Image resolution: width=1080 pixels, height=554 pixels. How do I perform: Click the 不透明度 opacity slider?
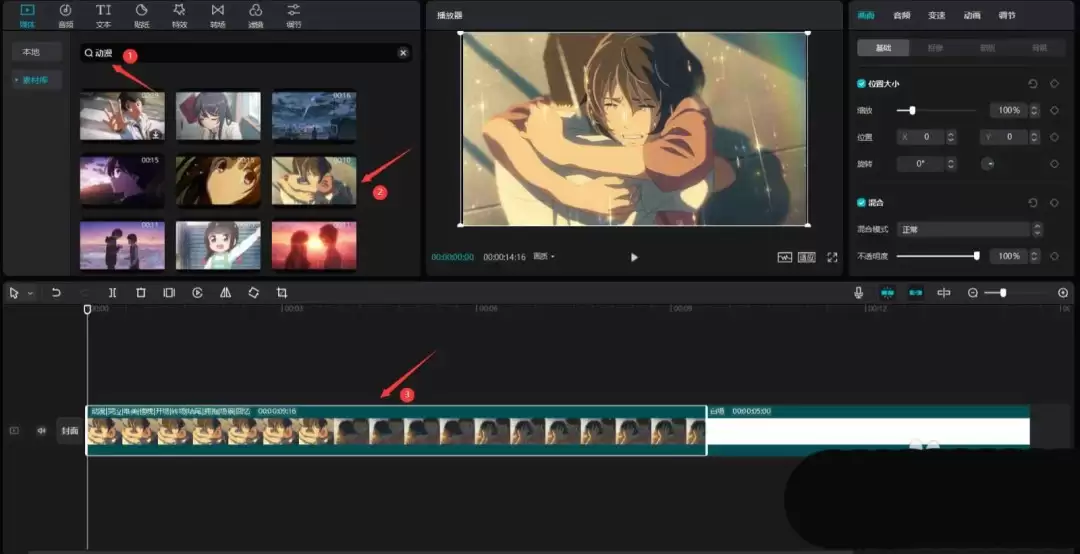click(937, 256)
